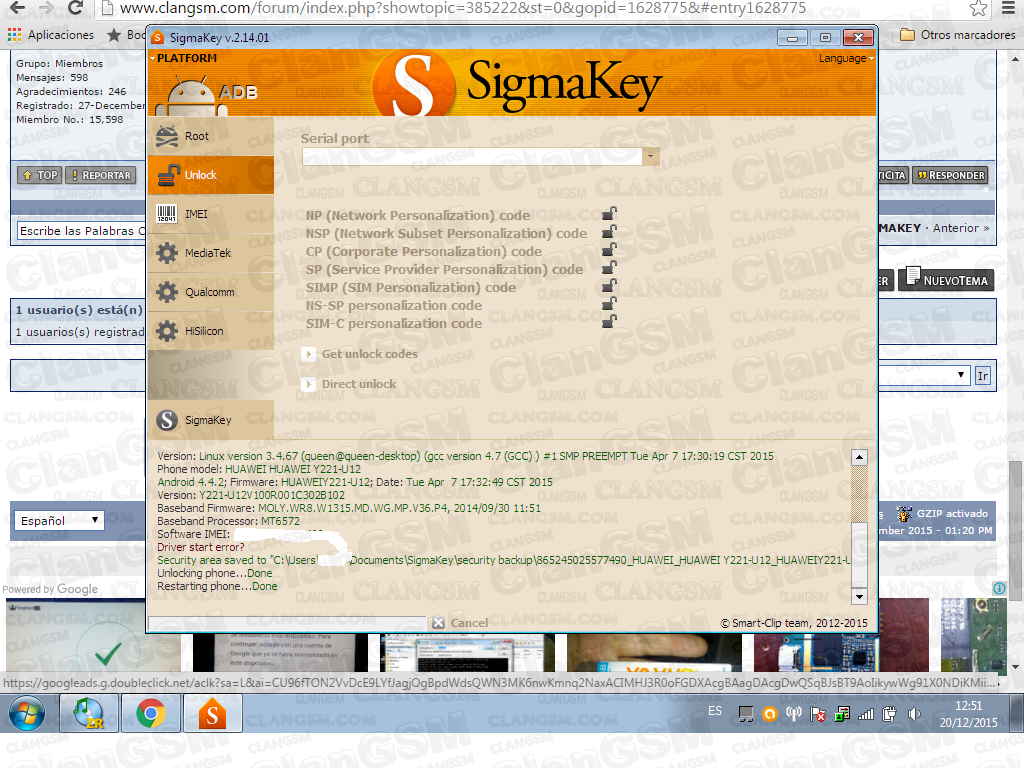Click lock icon beside SIM-C personalization code
This screenshot has height=768, width=1024.
pyautogui.click(x=609, y=322)
